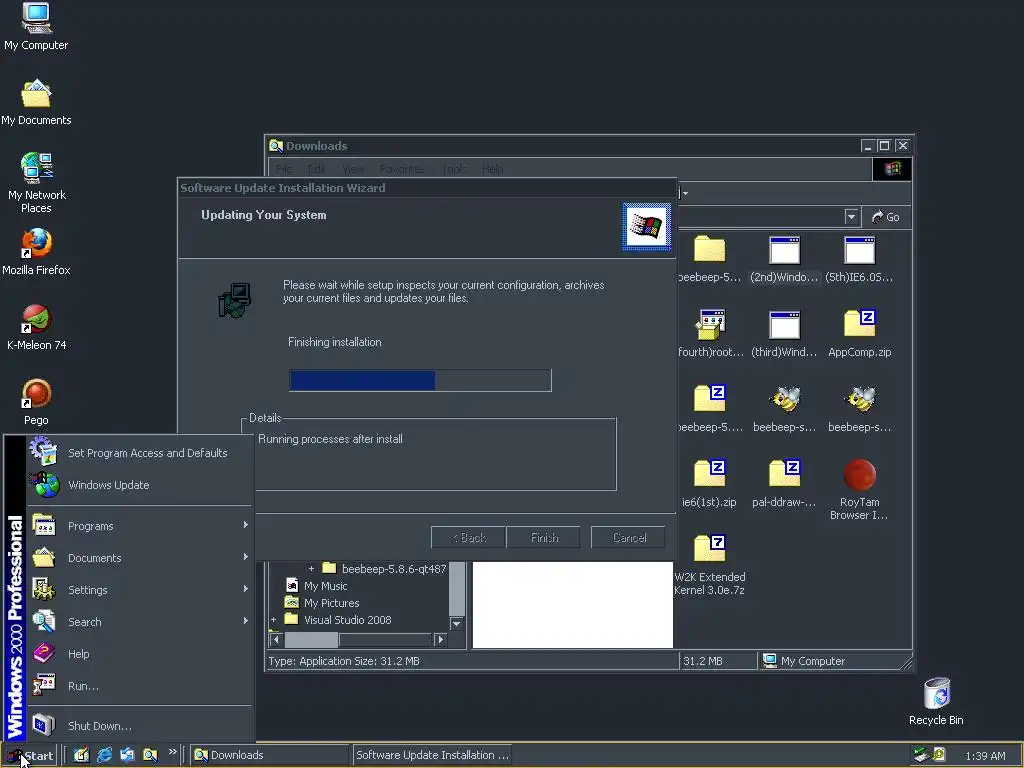The width and height of the screenshot is (1024, 768).
Task: Expand quick launch overflow chevron
Action: coord(172,752)
